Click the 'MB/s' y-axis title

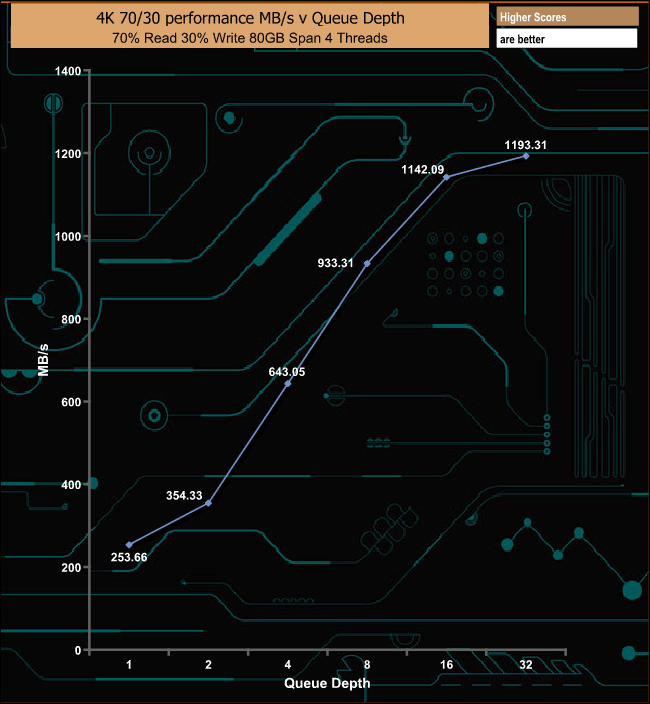click(43, 360)
